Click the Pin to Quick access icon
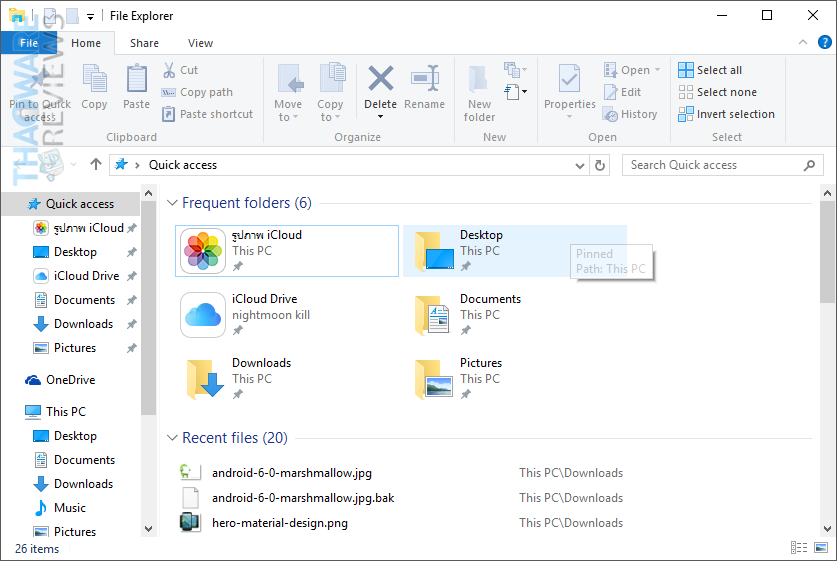 [40, 80]
